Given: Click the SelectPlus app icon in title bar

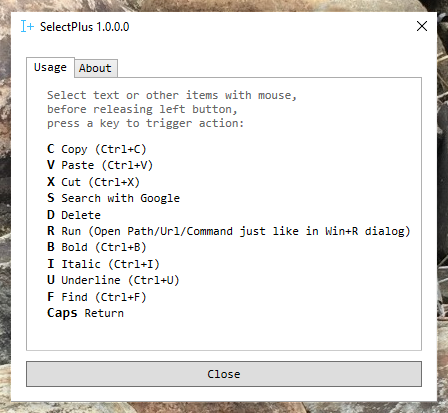Looking at the screenshot, I should tap(27, 26).
